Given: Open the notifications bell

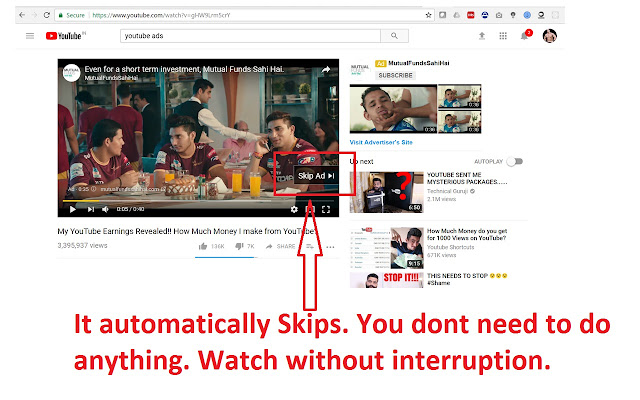Looking at the screenshot, I should (x=525, y=36).
